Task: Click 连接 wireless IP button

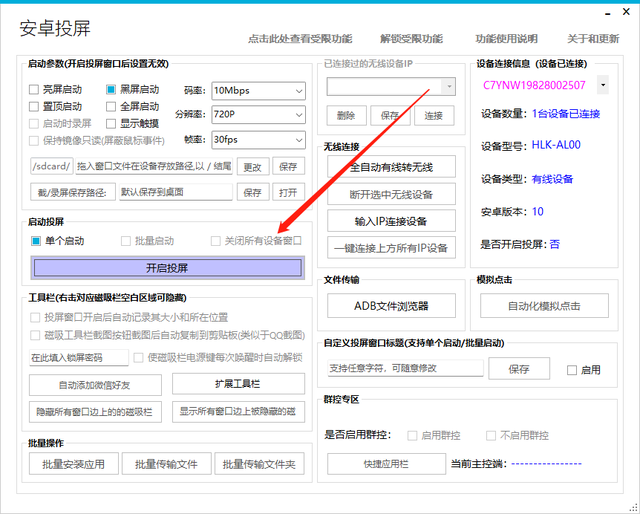Action: 434,116
